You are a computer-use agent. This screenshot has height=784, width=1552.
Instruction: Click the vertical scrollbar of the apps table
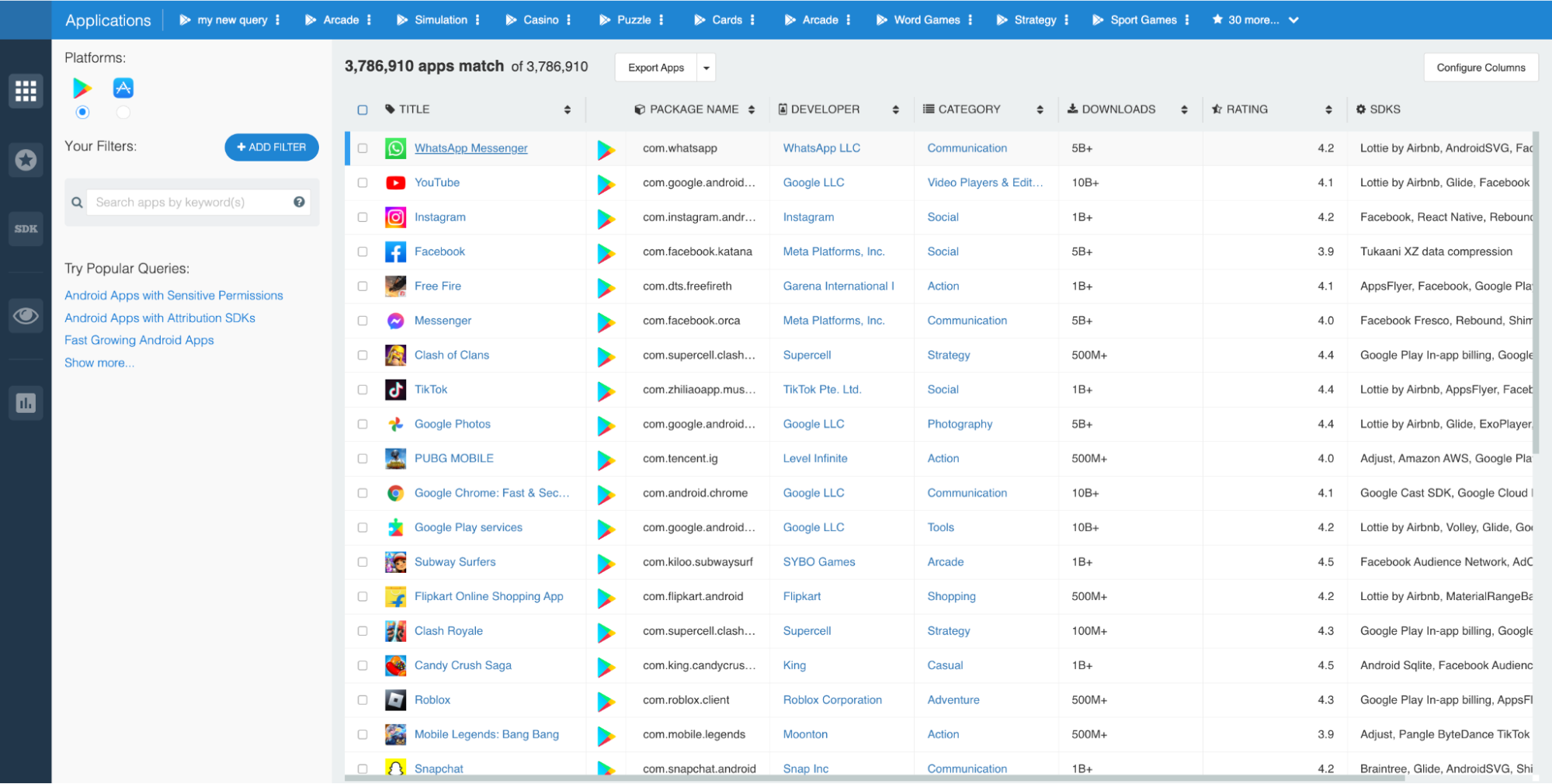pos(1536,293)
